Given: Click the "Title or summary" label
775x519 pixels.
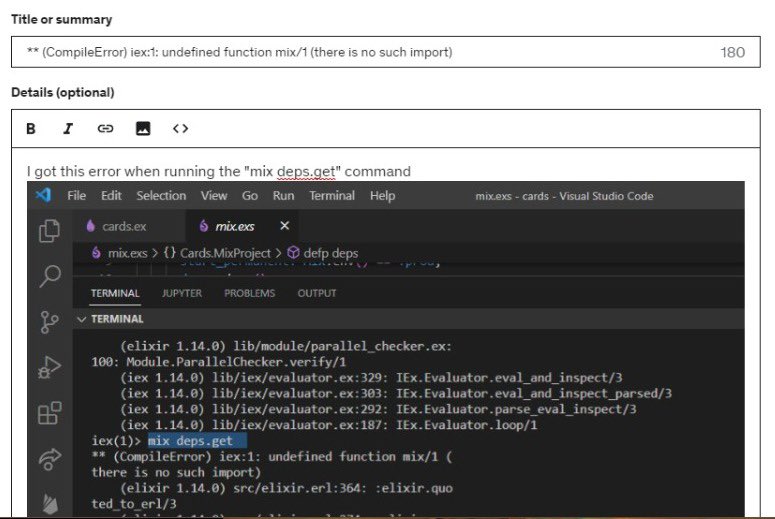Looking at the screenshot, I should [x=62, y=19].
